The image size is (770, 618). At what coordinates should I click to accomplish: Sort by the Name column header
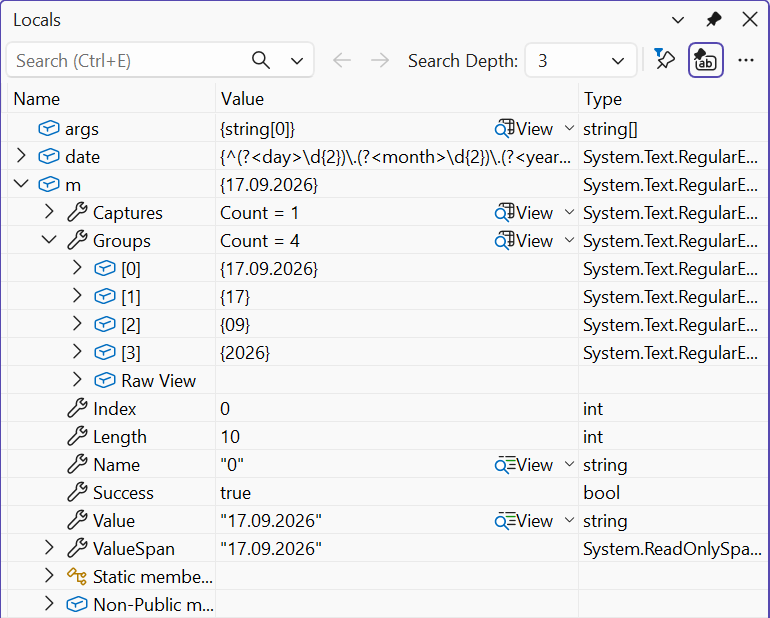(111, 99)
